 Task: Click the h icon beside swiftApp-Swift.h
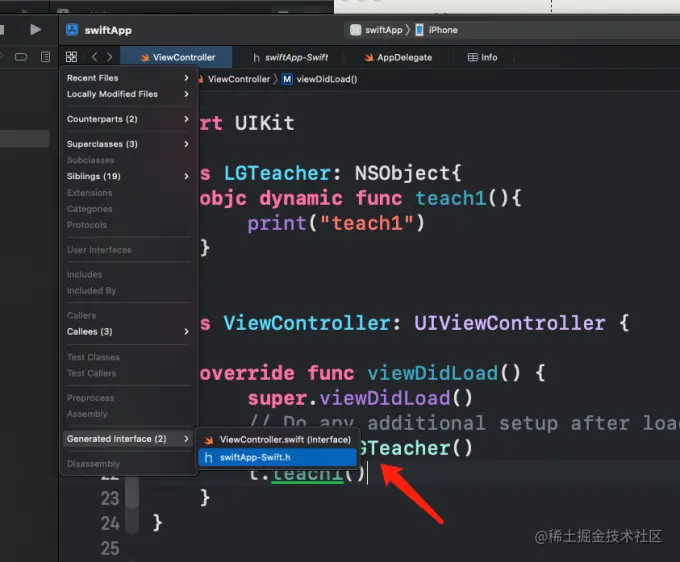pyautogui.click(x=208, y=457)
